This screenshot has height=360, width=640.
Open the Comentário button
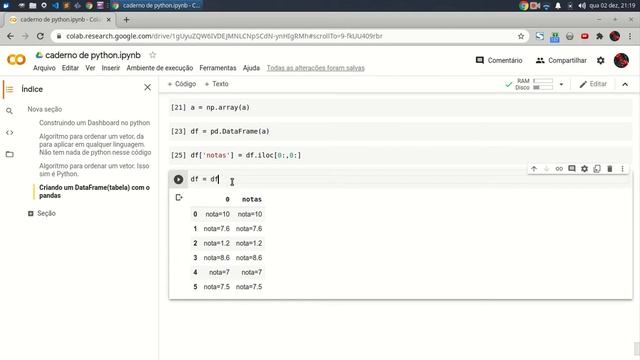point(499,60)
